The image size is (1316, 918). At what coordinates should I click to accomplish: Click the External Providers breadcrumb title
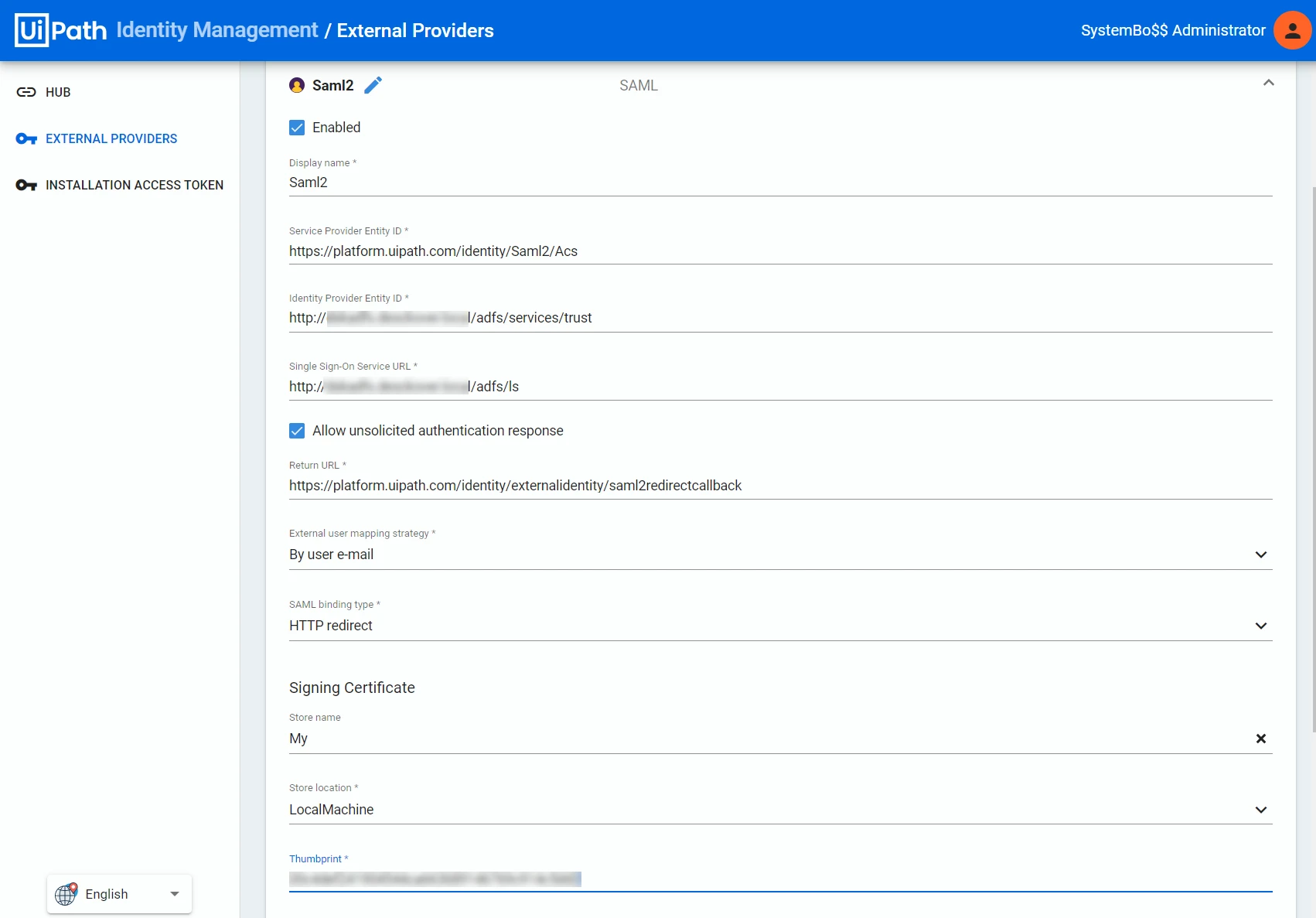coord(415,30)
